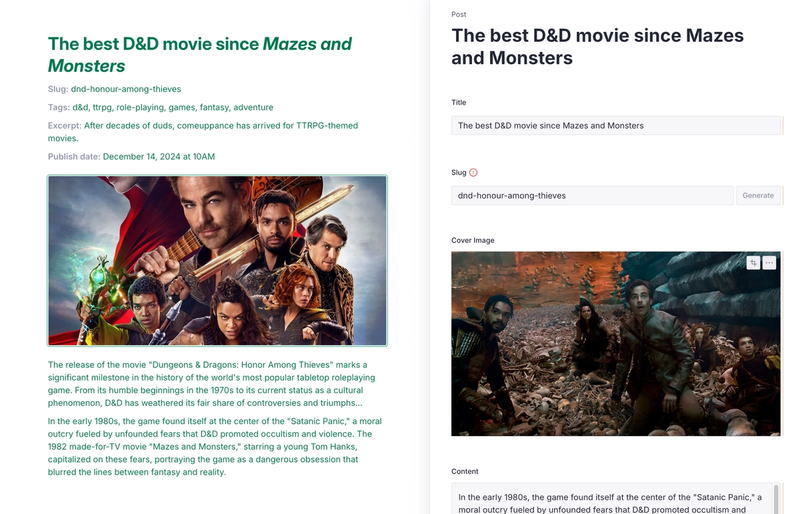Viewport: 800px width, 514px height.
Task: Click the Slug validation warning icon
Action: click(473, 173)
